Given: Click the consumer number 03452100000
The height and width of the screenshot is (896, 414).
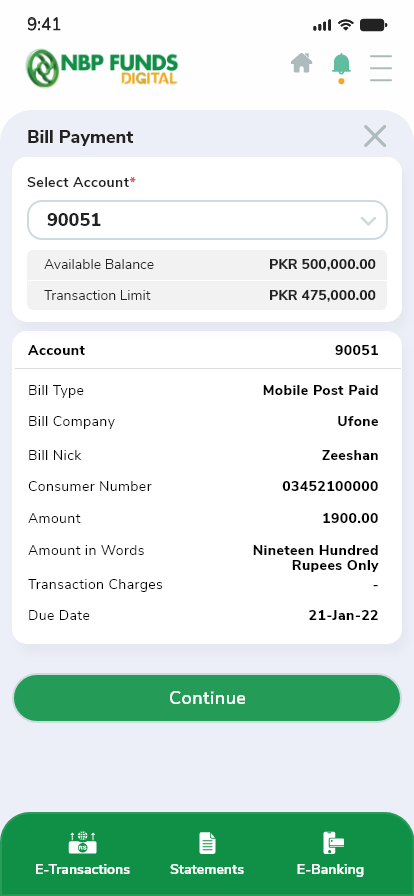Looking at the screenshot, I should [331, 486].
